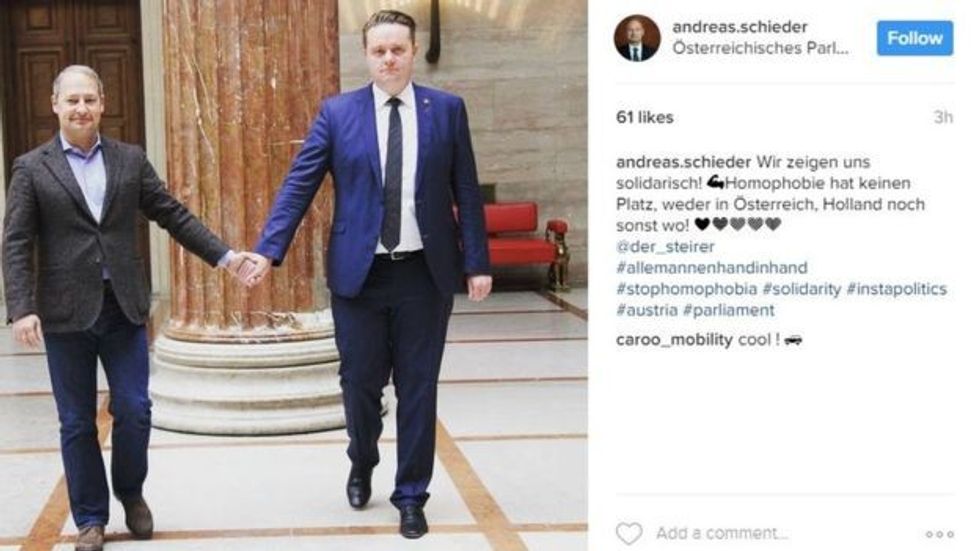Open andreas.schieder username in post header
Image resolution: width=980 pixels, height=551 pixels.
(x=739, y=27)
